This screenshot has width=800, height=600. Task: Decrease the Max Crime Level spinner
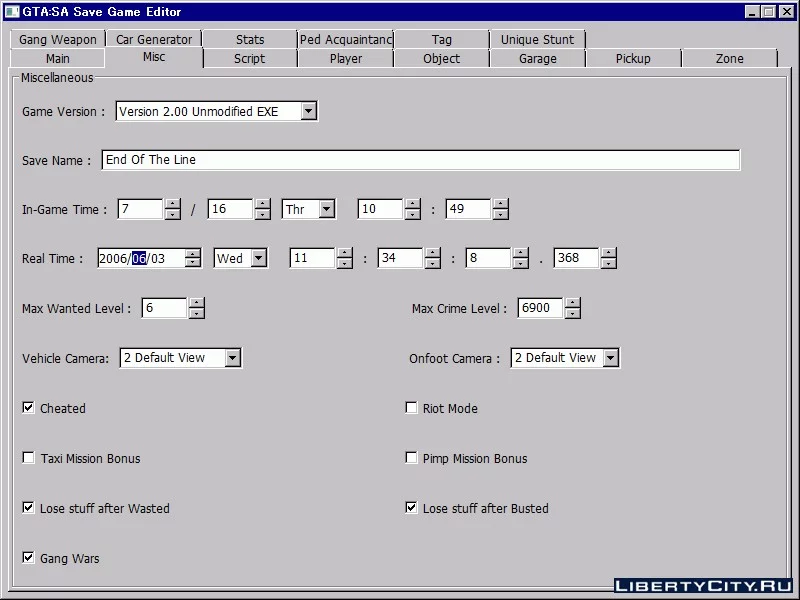(x=572, y=313)
